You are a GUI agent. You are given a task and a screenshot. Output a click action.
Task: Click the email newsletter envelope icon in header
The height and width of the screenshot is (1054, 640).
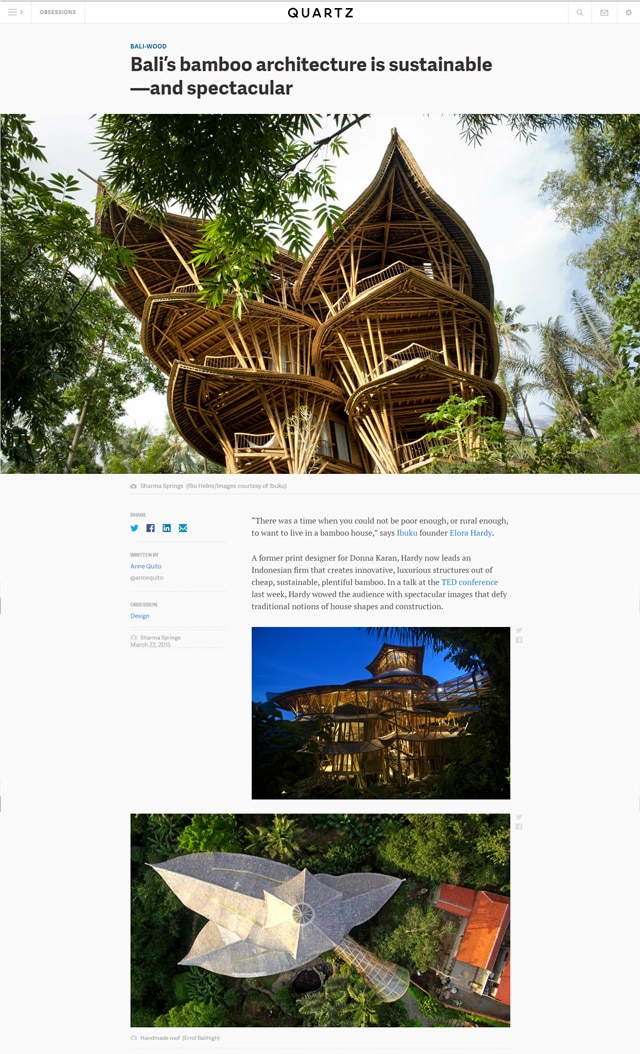click(x=604, y=12)
